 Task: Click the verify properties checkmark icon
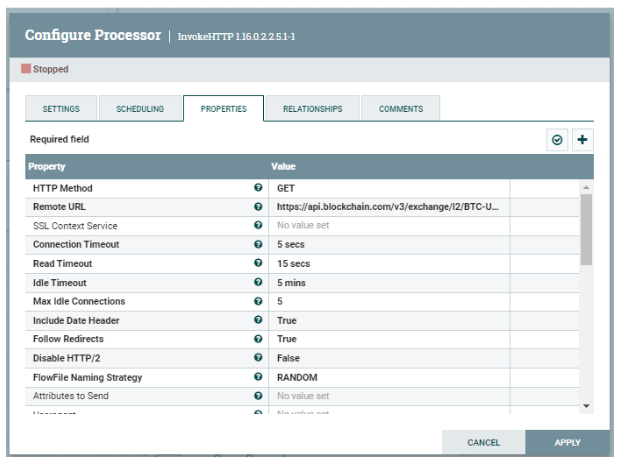tap(557, 140)
